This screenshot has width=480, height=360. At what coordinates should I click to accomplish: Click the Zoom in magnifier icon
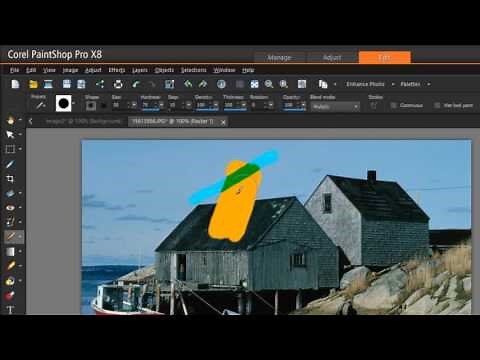click(x=284, y=84)
